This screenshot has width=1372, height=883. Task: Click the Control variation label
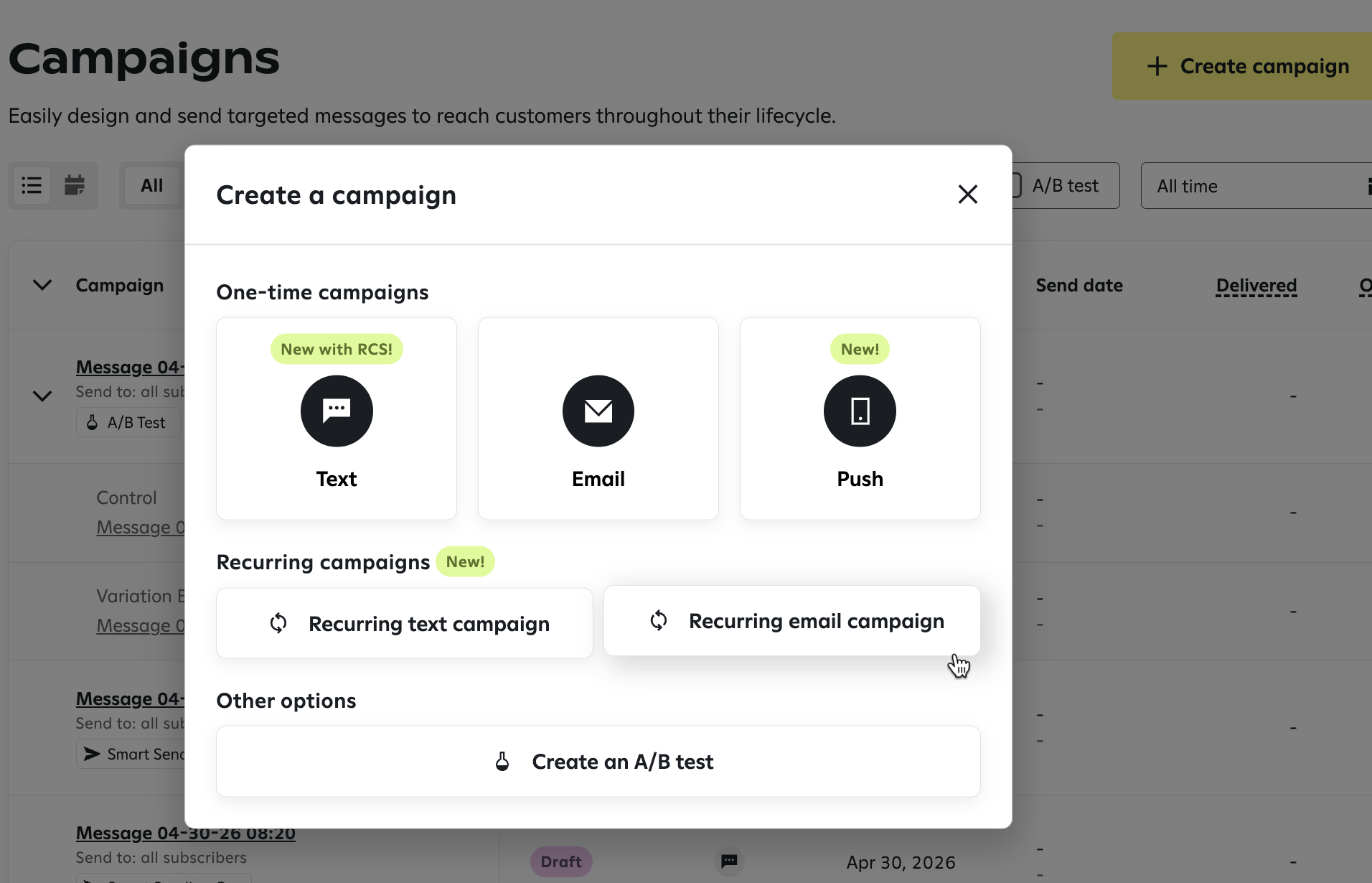(x=126, y=497)
